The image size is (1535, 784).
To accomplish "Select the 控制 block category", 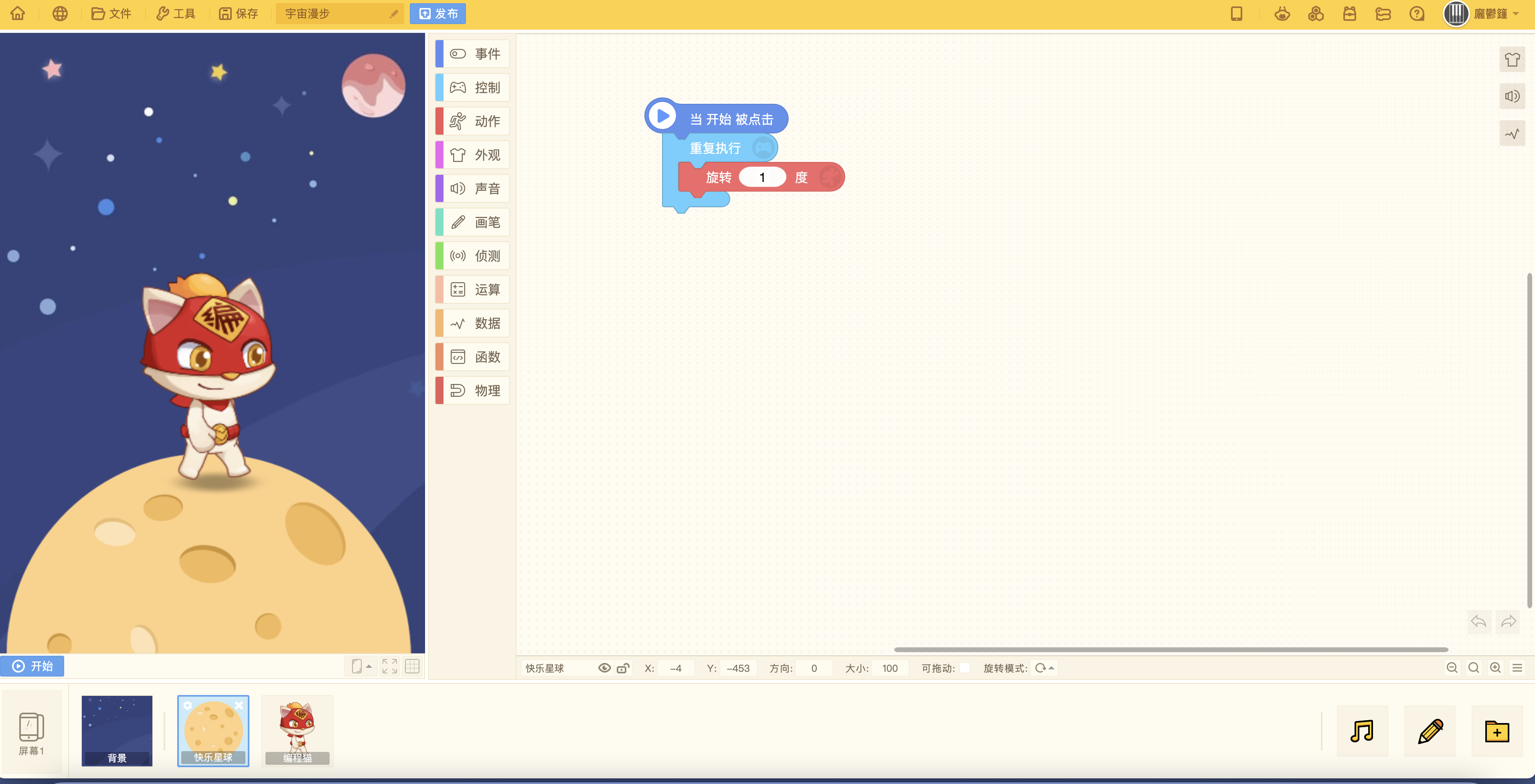I will click(x=472, y=87).
